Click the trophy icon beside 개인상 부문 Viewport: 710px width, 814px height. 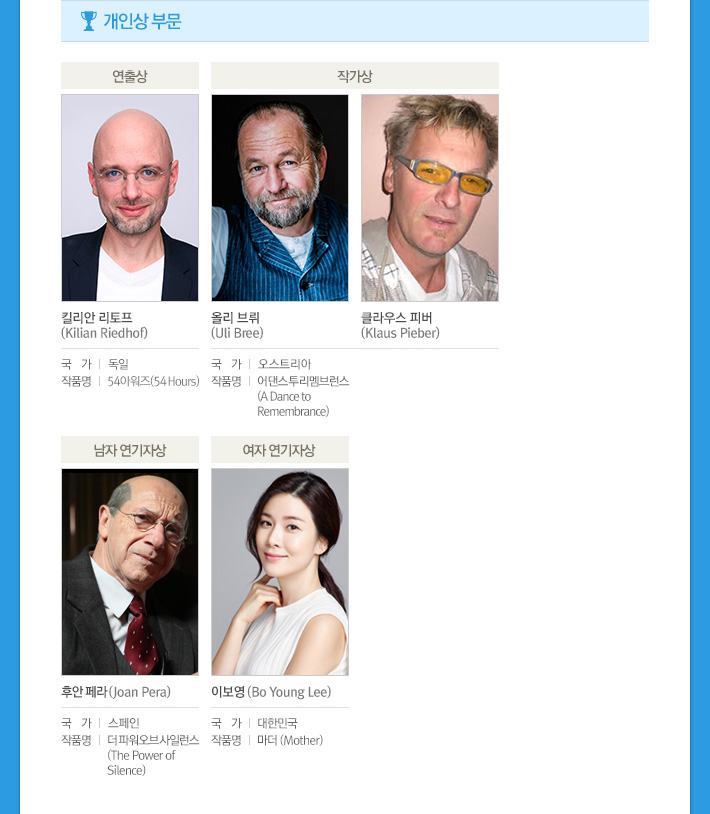point(89,21)
